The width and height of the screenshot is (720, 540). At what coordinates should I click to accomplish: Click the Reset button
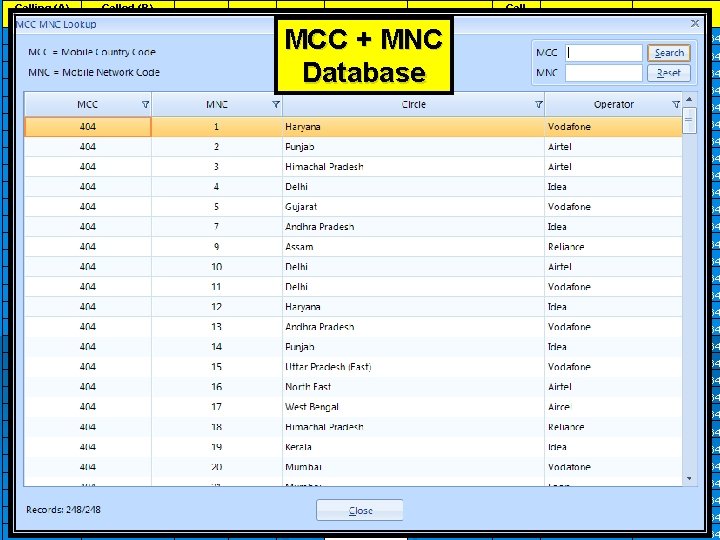coord(669,73)
